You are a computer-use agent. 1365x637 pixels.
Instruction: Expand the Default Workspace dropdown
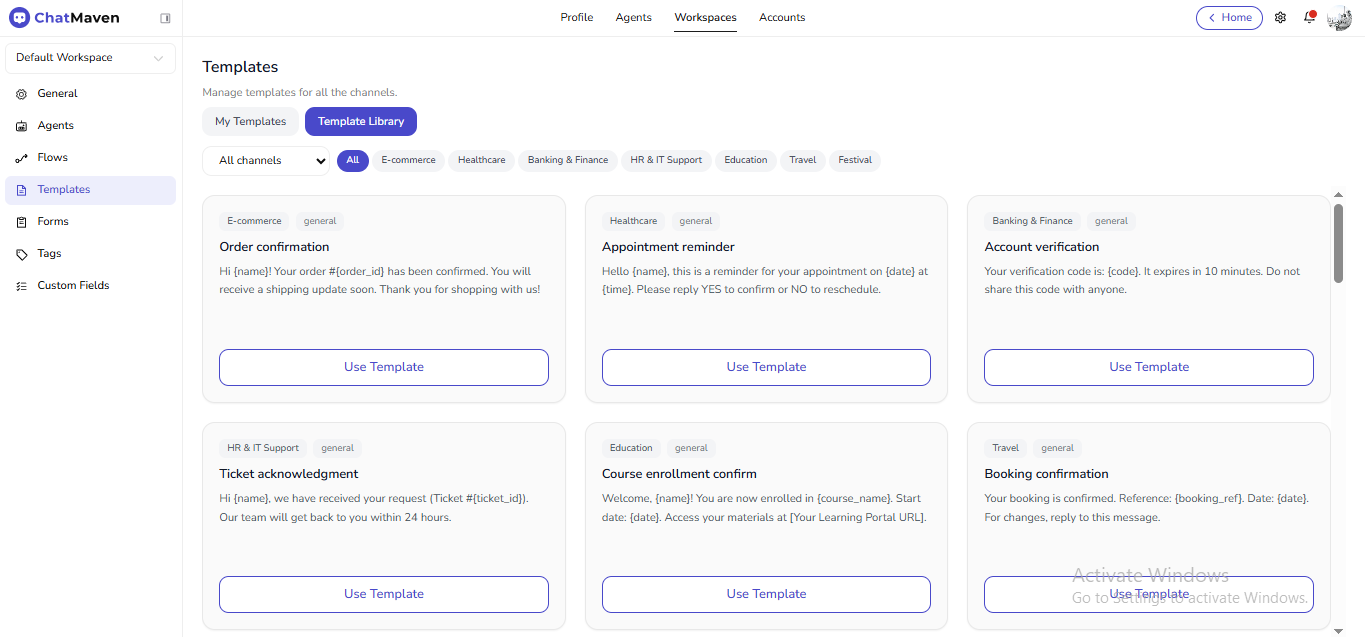[x=90, y=58]
